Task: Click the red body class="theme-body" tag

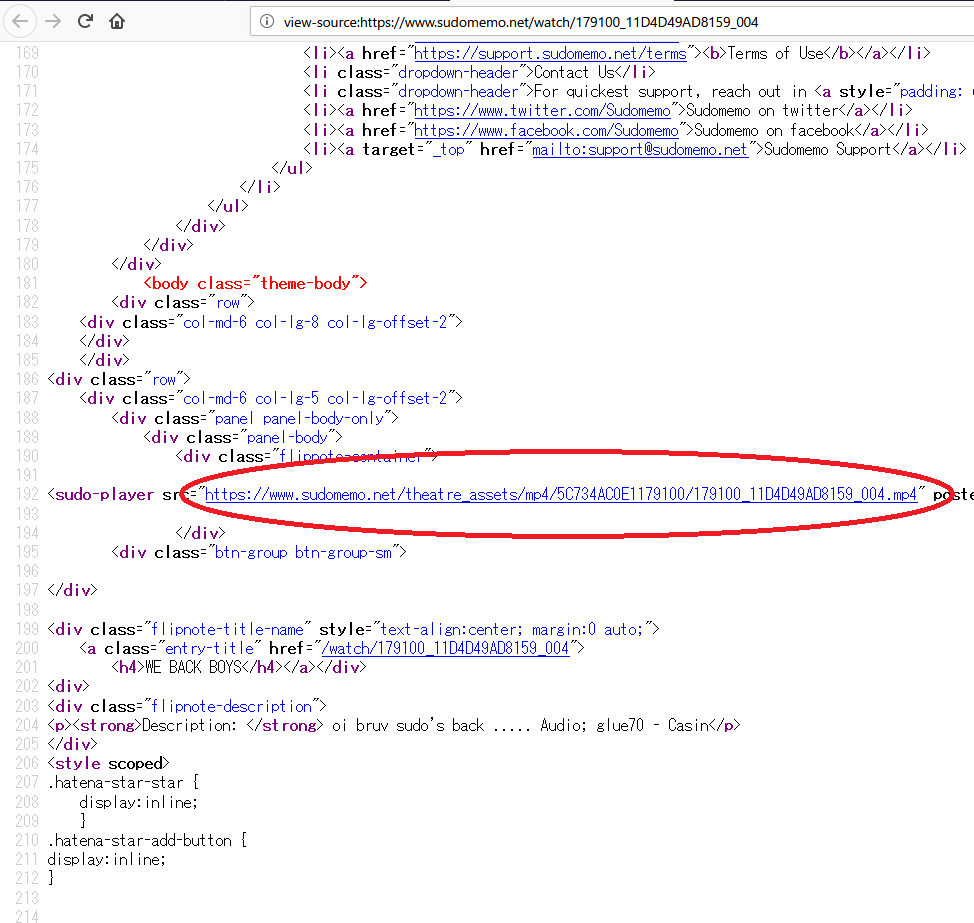Action: pyautogui.click(x=255, y=283)
